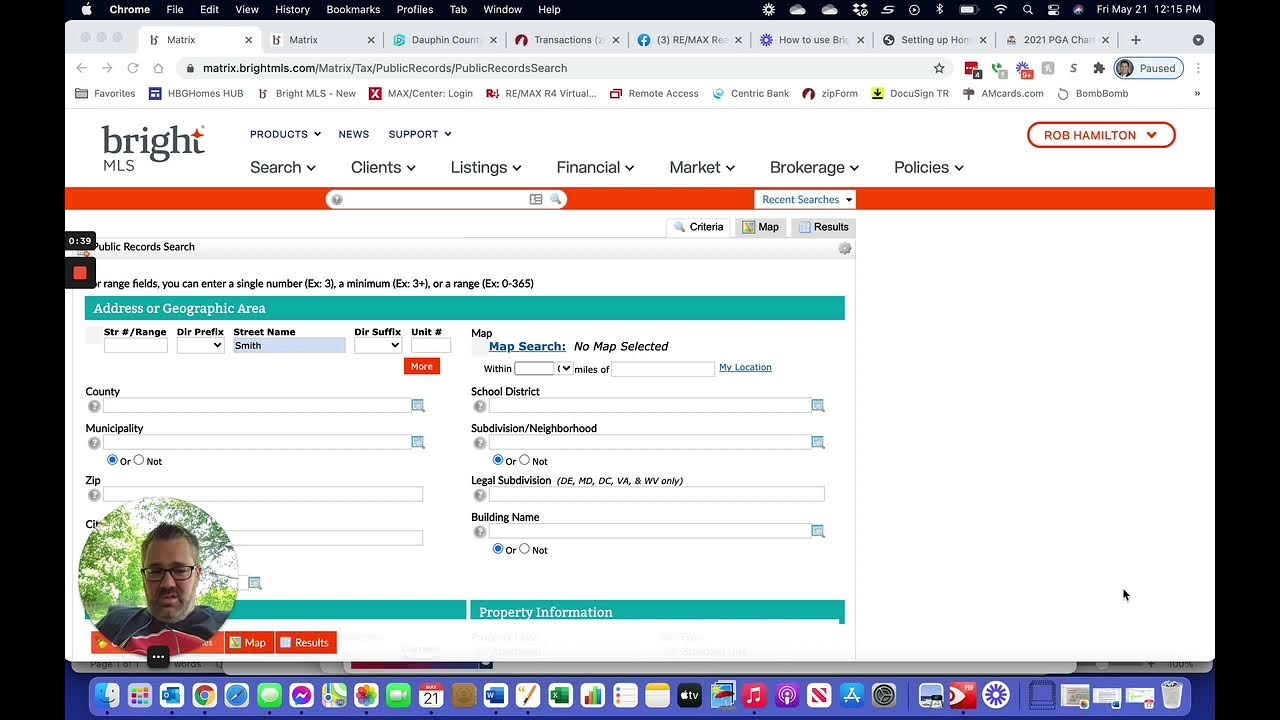This screenshot has height=720, width=1280.
Task: Click the Zip input field
Action: coord(263,494)
